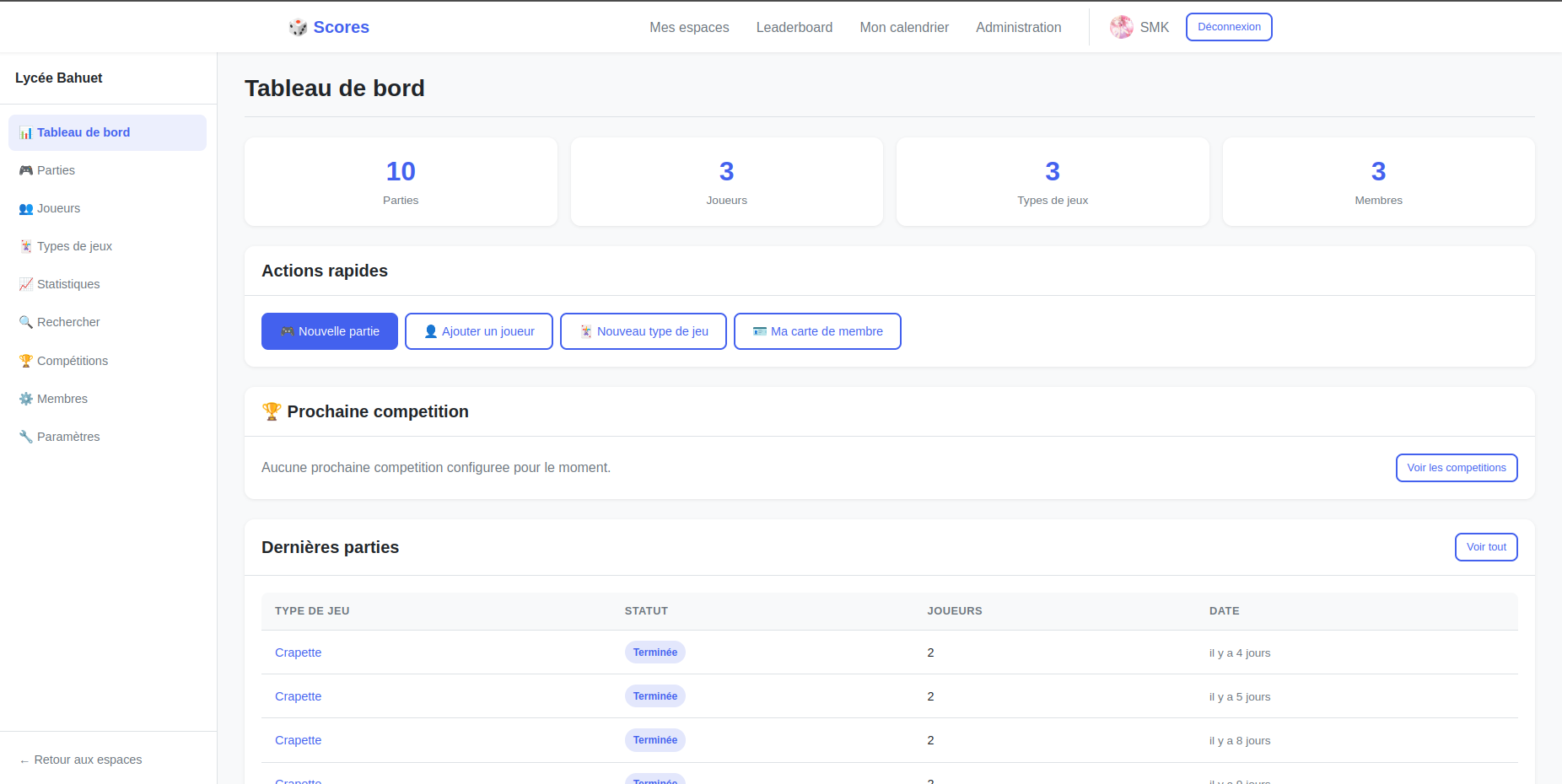
Task: Follow the Retour aux espaces link
Action: coord(81,760)
